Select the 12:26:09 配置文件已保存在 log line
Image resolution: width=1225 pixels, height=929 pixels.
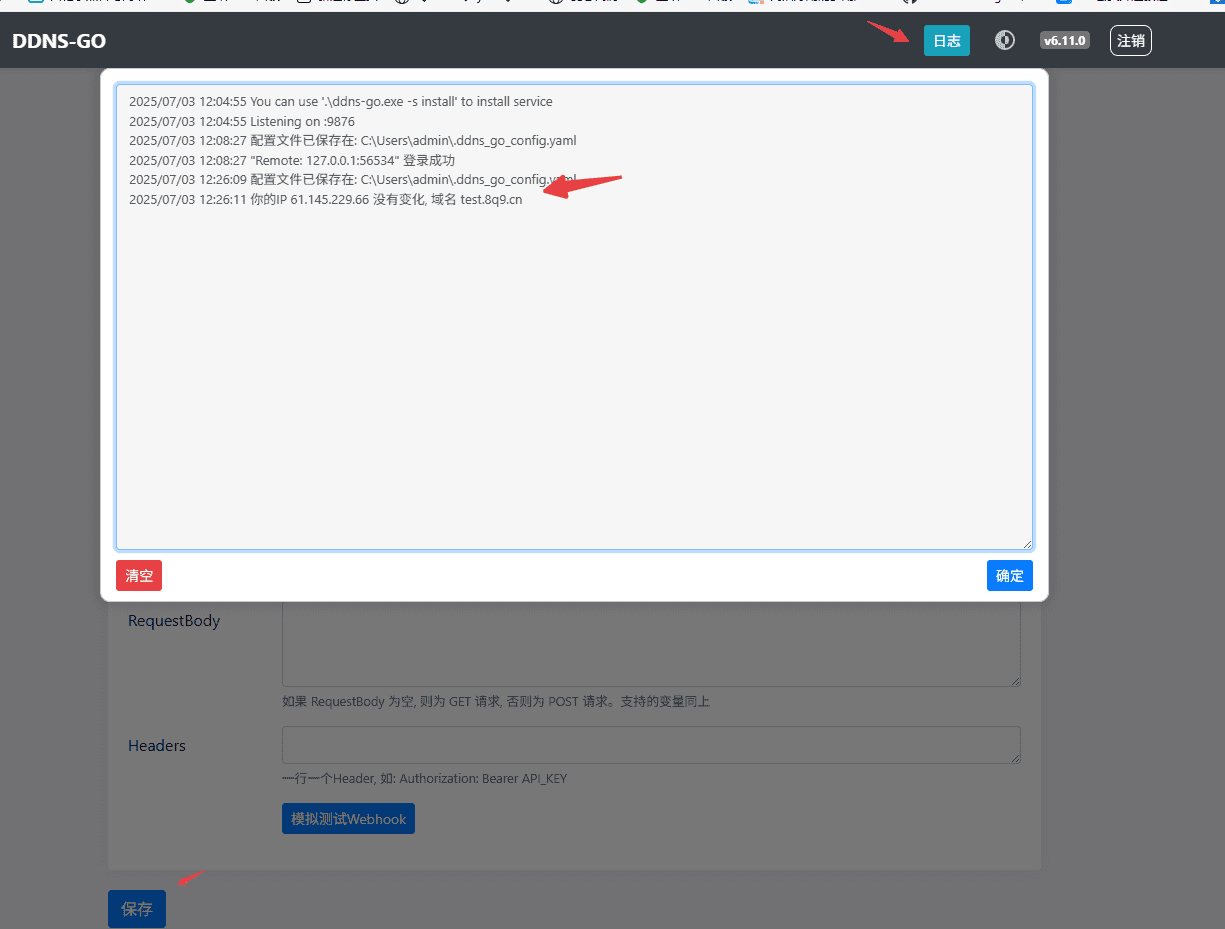pyautogui.click(x=353, y=180)
